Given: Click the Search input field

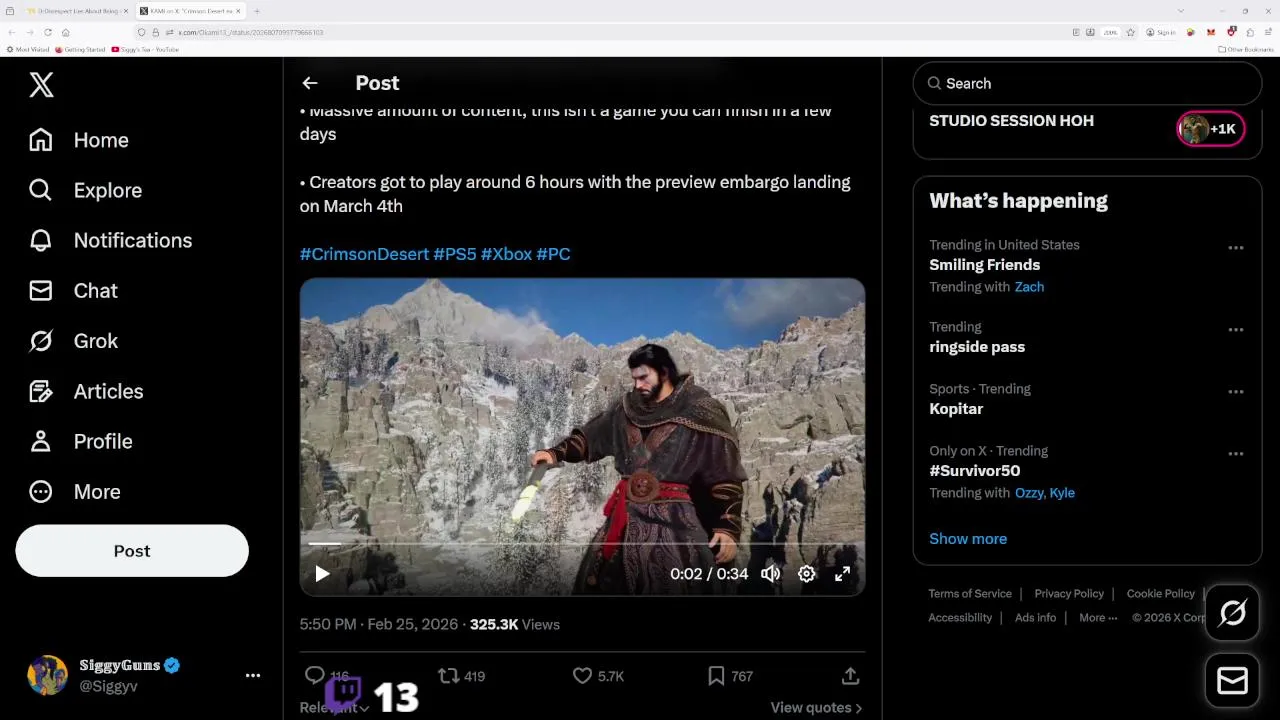Looking at the screenshot, I should click(1087, 84).
